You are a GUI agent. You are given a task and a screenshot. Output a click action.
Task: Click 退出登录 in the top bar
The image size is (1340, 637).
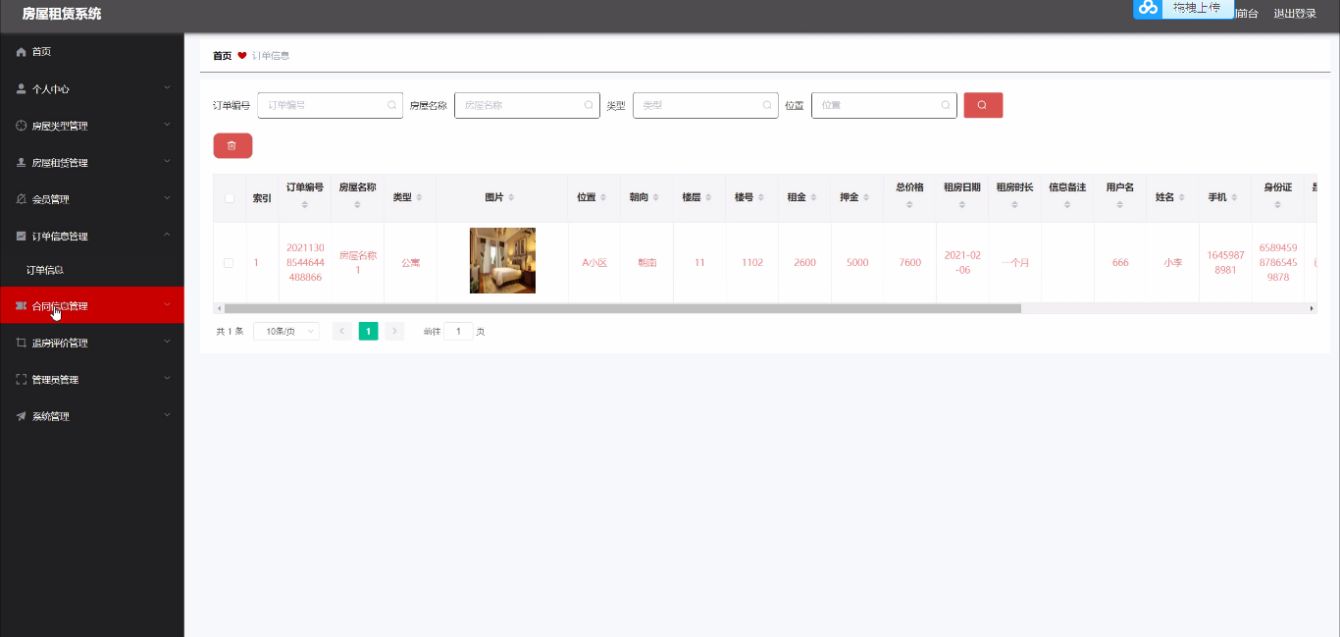[x=1295, y=13]
